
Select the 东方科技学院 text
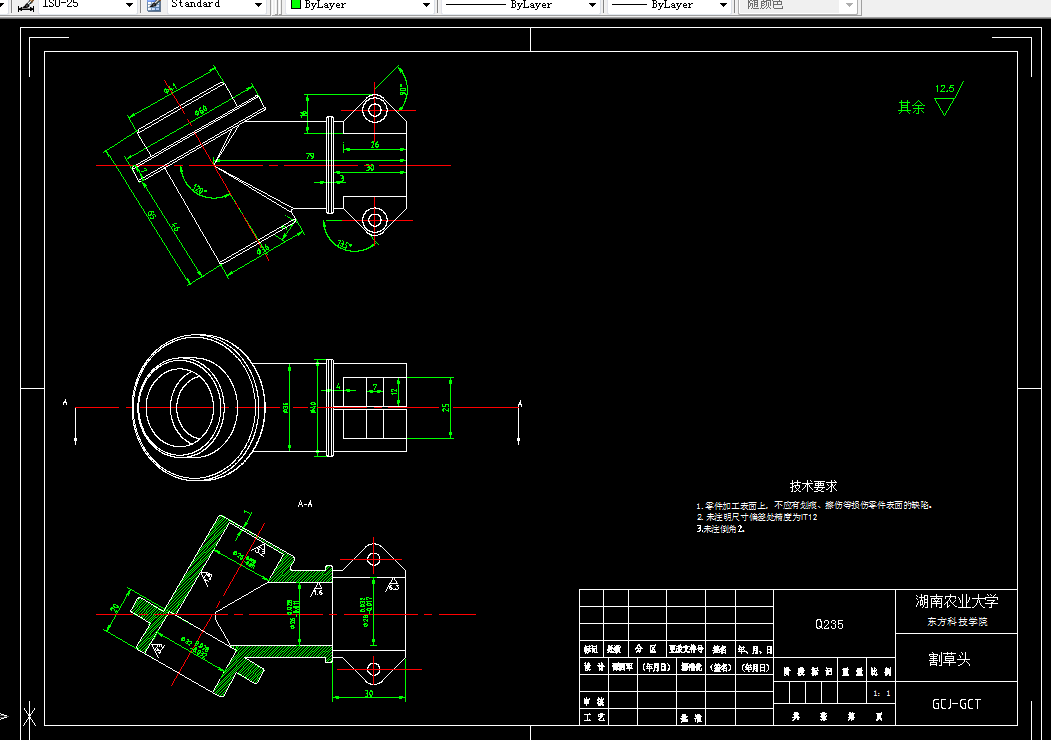pyautogui.click(x=957, y=621)
